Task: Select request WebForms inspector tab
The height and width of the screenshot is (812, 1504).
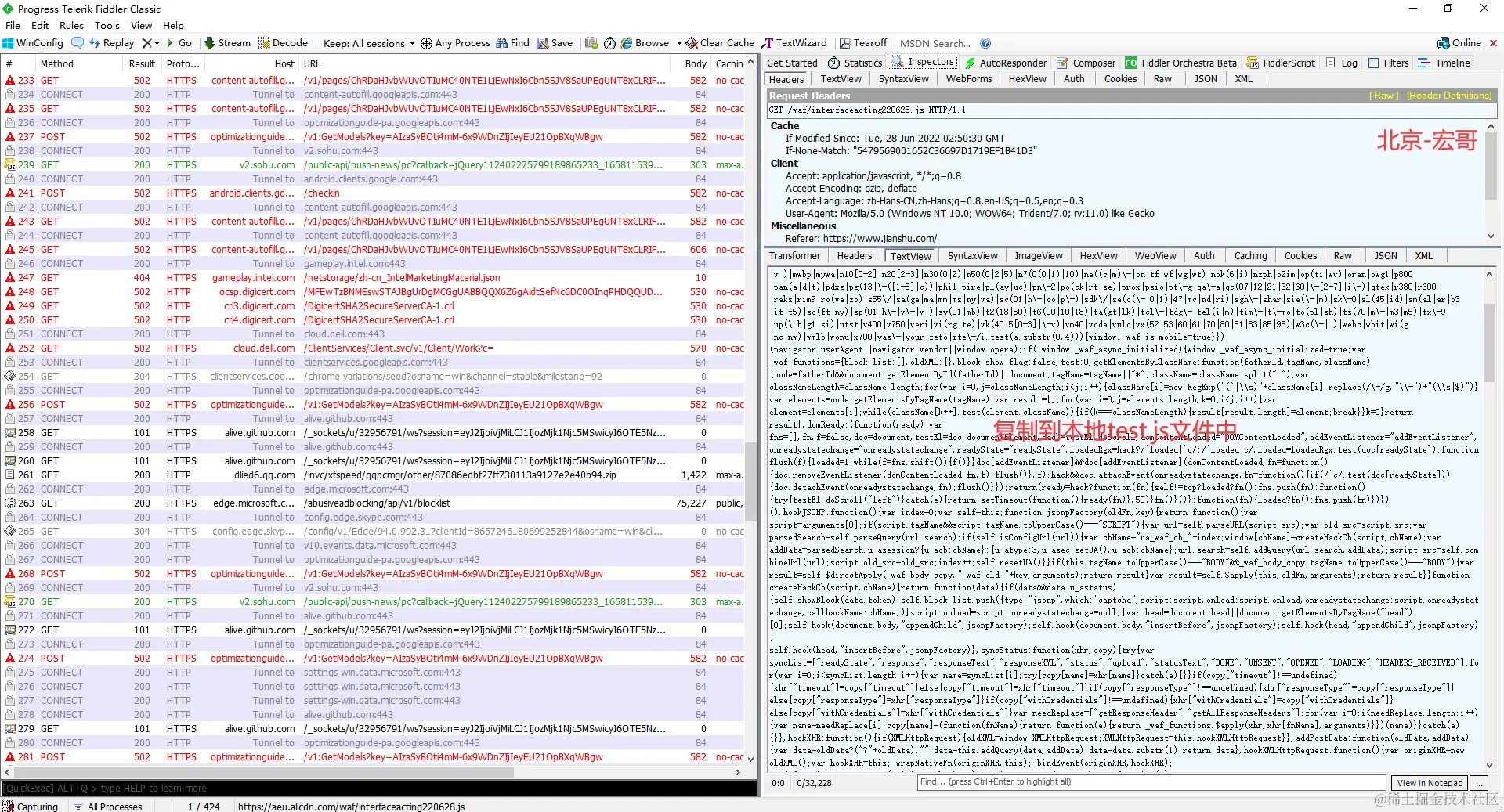Action: 969,79
